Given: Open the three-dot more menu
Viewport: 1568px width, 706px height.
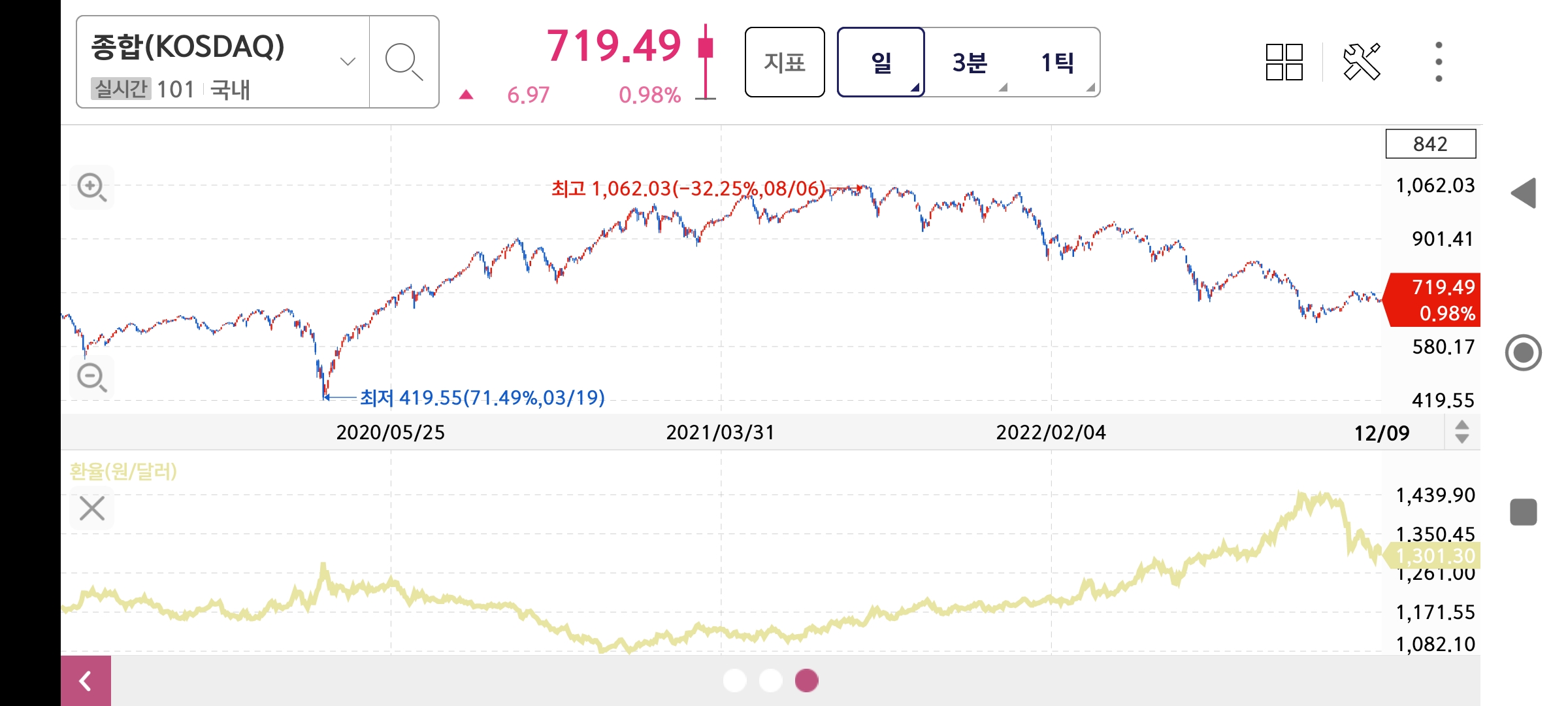Looking at the screenshot, I should click(x=1438, y=62).
